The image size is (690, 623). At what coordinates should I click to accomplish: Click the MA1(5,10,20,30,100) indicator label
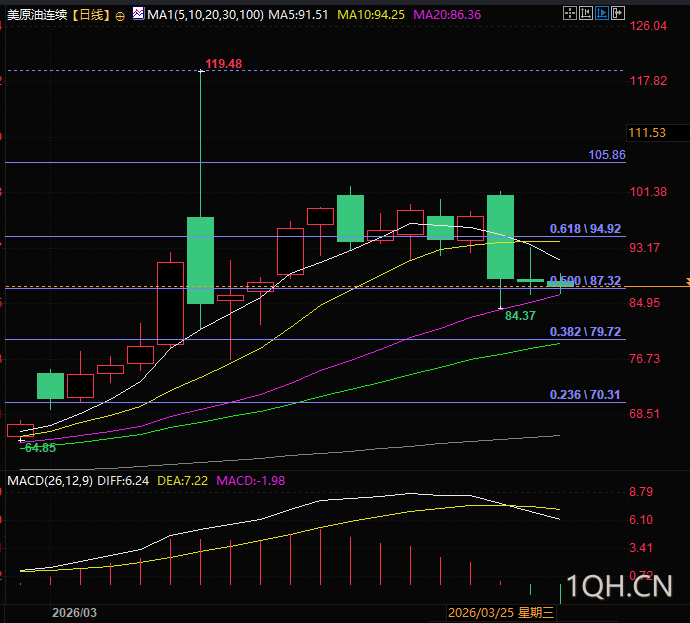(x=206, y=15)
